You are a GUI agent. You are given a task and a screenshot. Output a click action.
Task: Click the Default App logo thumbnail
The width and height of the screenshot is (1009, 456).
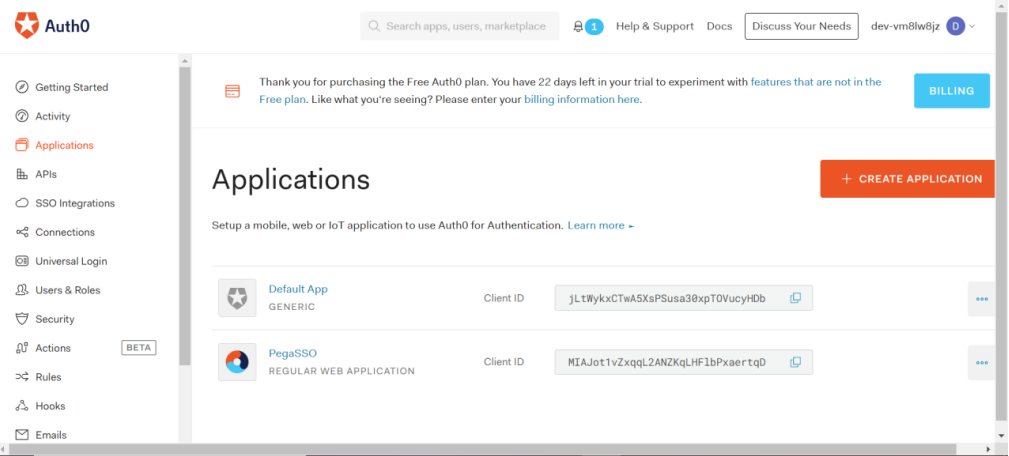click(x=237, y=298)
